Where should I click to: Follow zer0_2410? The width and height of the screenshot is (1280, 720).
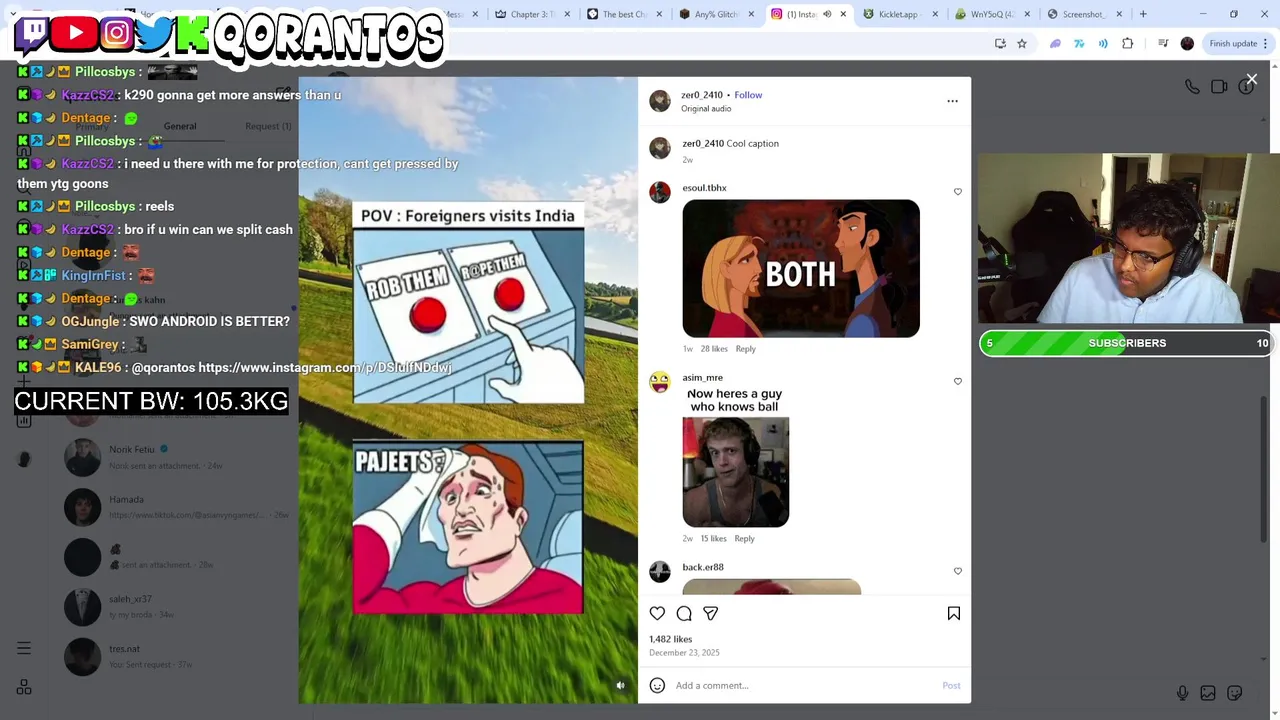(748, 95)
